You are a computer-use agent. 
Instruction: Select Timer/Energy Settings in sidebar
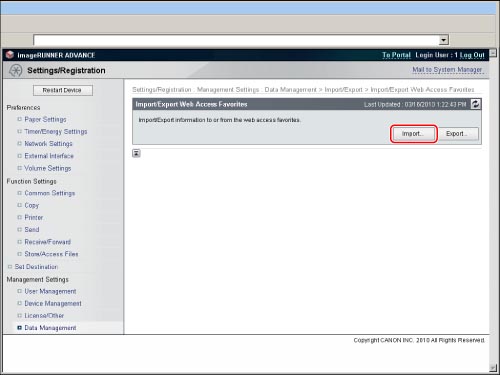tap(56, 132)
